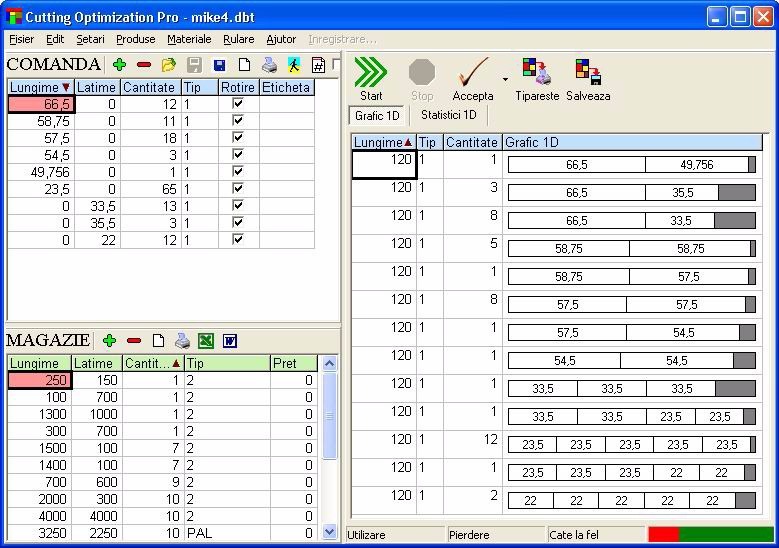
Task: Open the Setari menu
Action: 90,39
